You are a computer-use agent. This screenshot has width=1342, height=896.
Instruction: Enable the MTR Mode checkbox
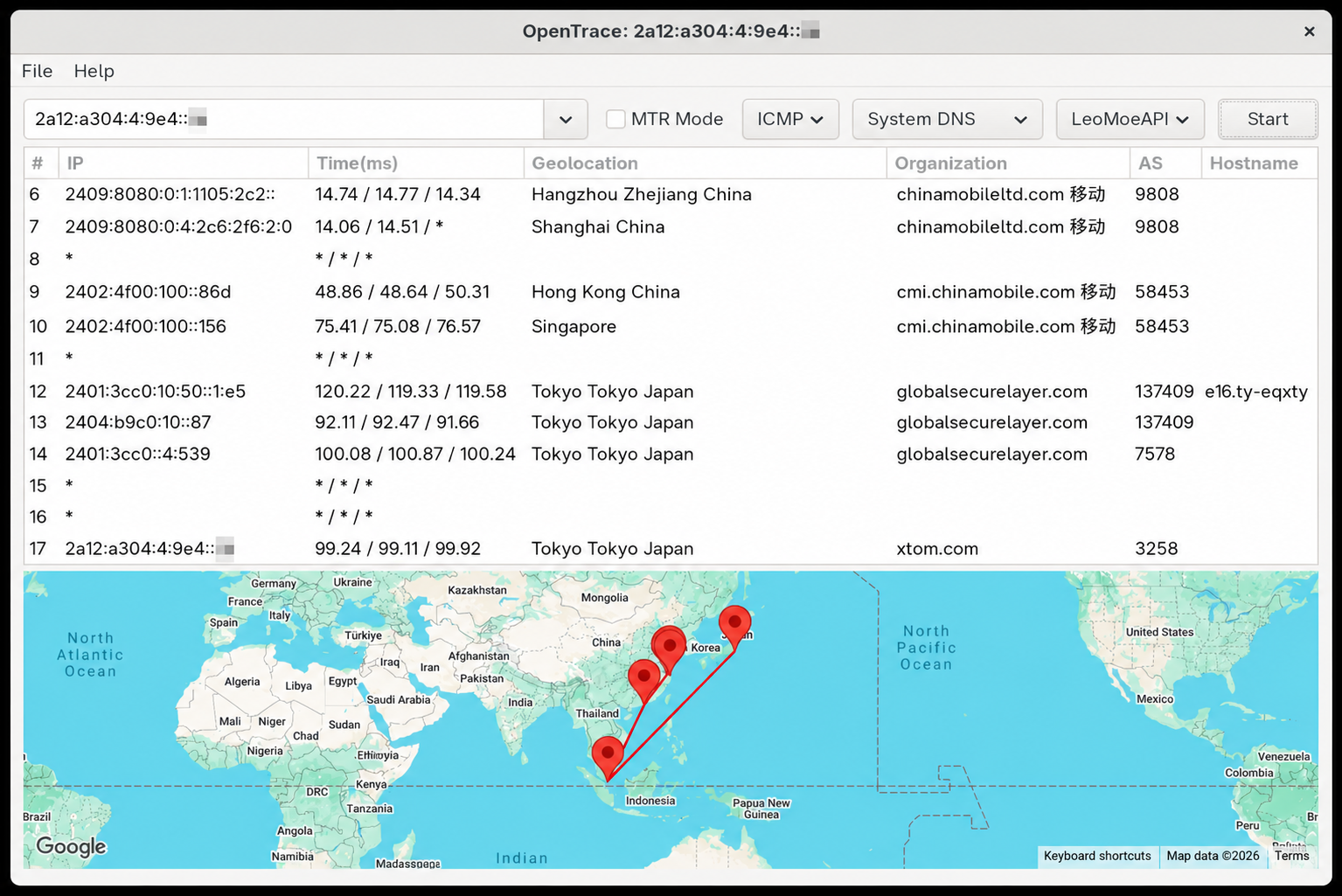point(615,119)
